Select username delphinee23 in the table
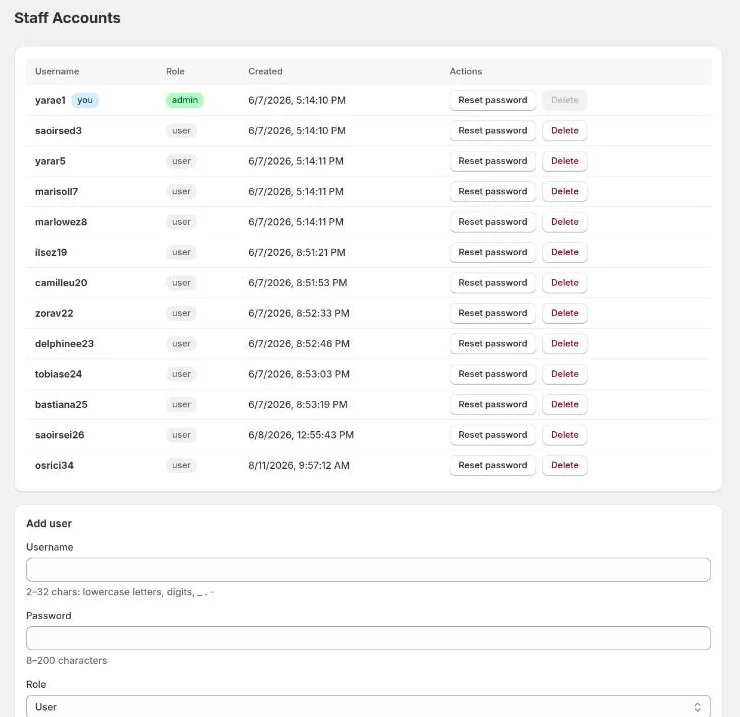Viewport: 740px width, 717px height. (x=64, y=344)
